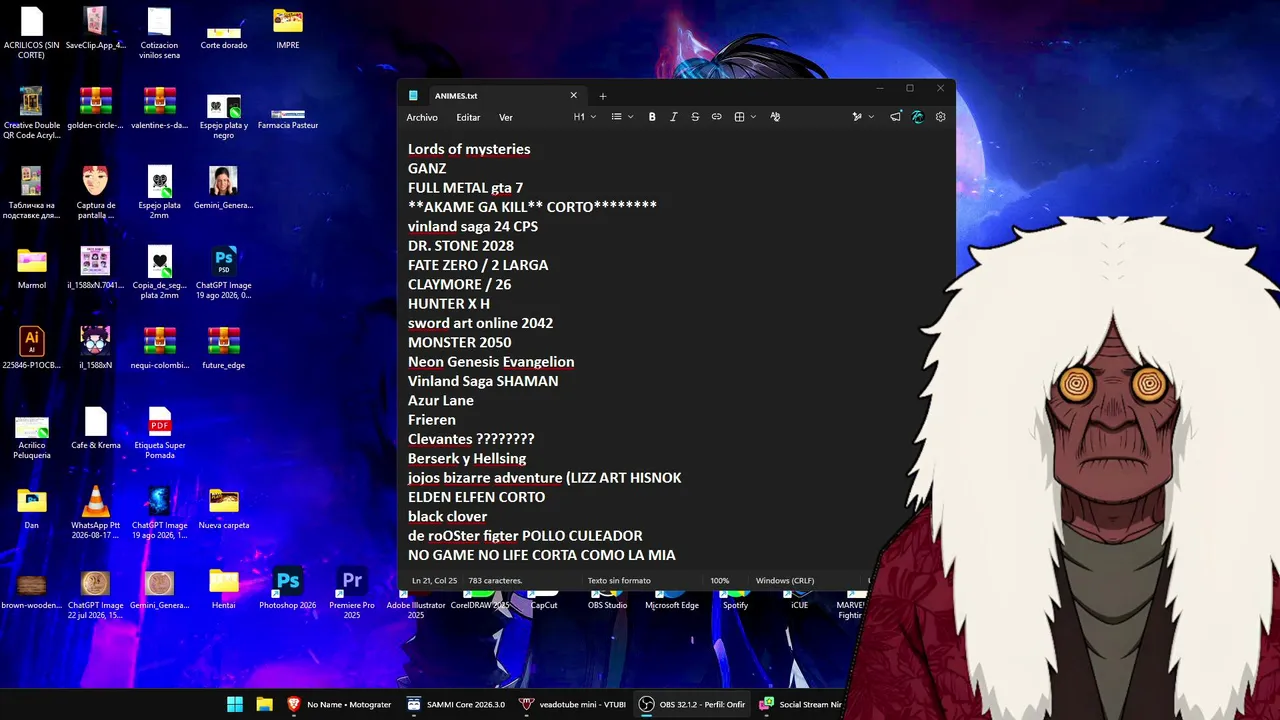1280x720 pixels.
Task: Click the line 'DR. STONE 2028'
Action: click(x=461, y=246)
